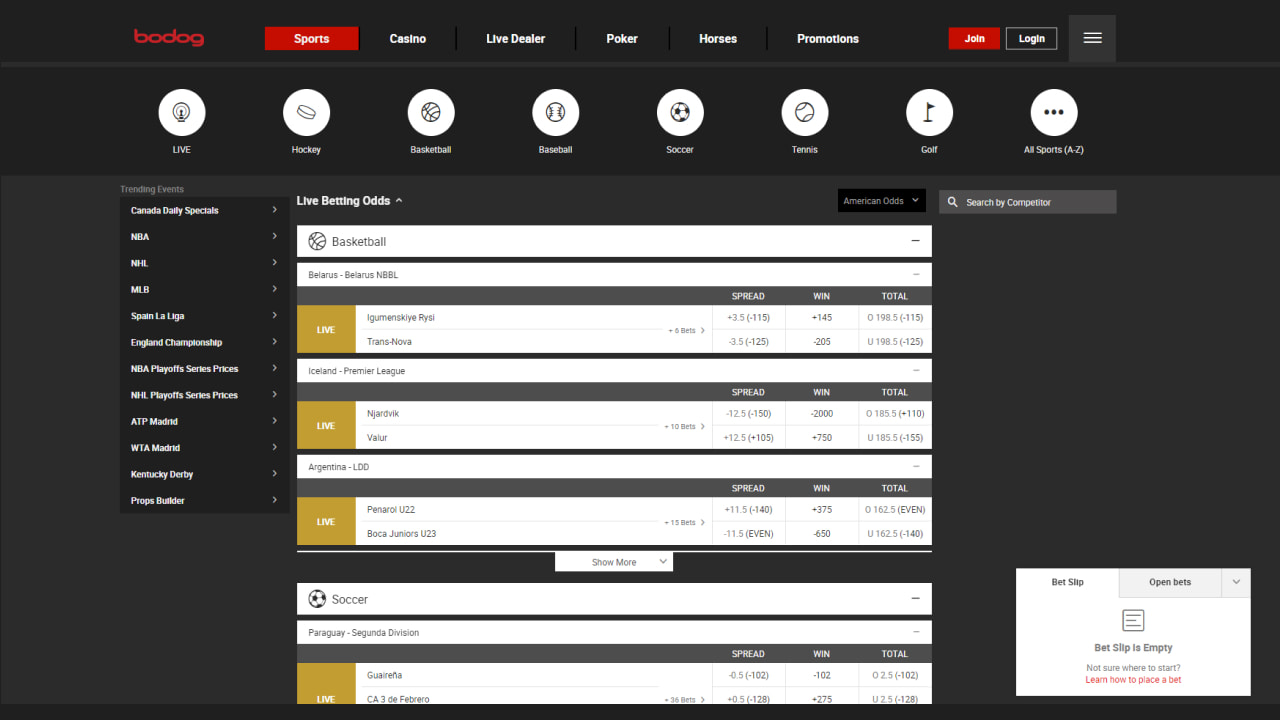The width and height of the screenshot is (1280, 720).
Task: Select the Golf flag icon
Action: click(929, 112)
